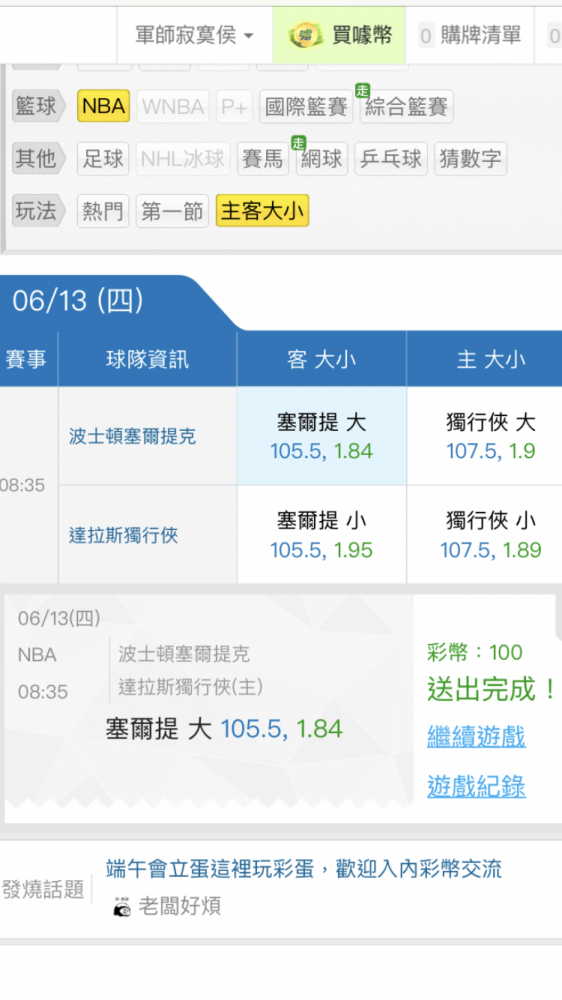
Task: Open the 軍師寂寞侯 dropdown menu
Action: (x=195, y=35)
